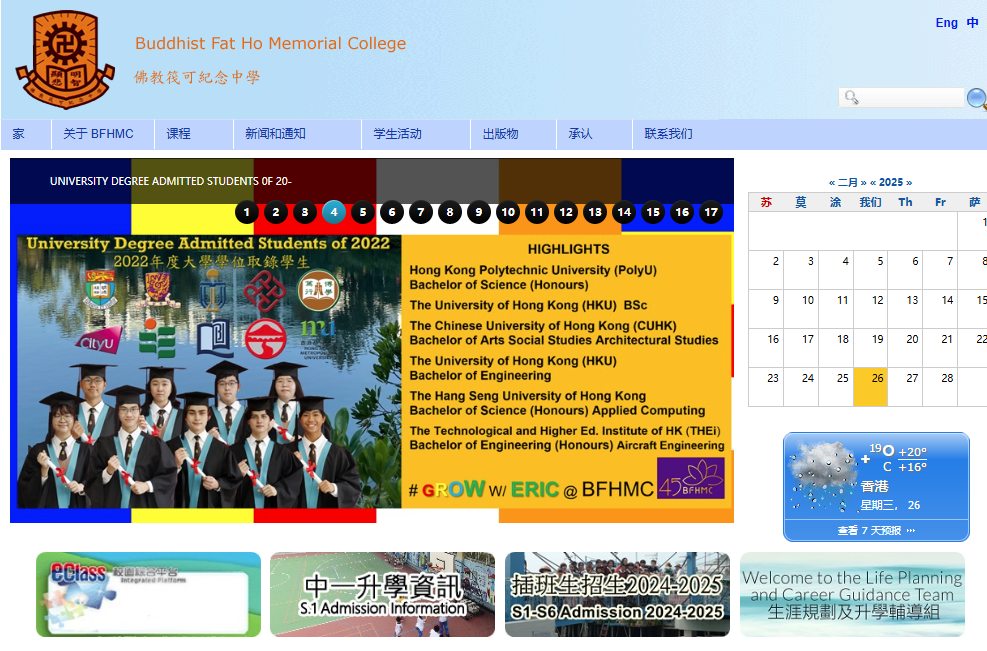Select highlighted calendar date 26
The height and width of the screenshot is (651, 987).
871,387
